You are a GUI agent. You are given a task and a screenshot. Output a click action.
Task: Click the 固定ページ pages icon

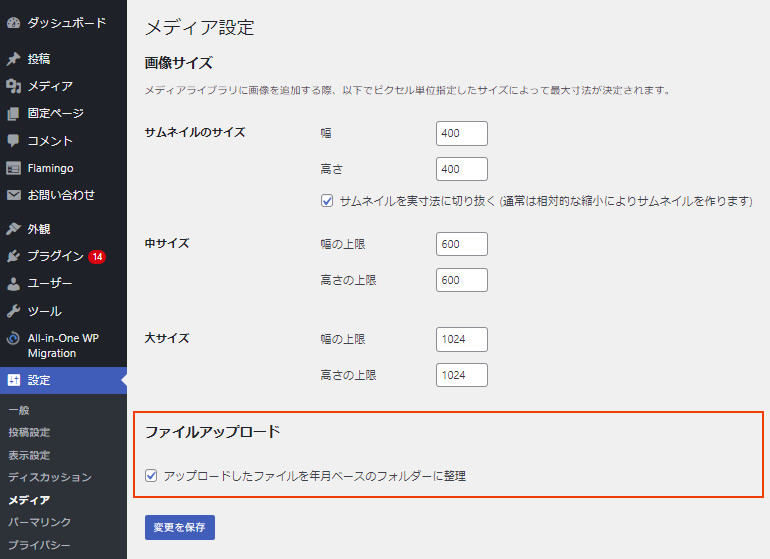[x=13, y=113]
